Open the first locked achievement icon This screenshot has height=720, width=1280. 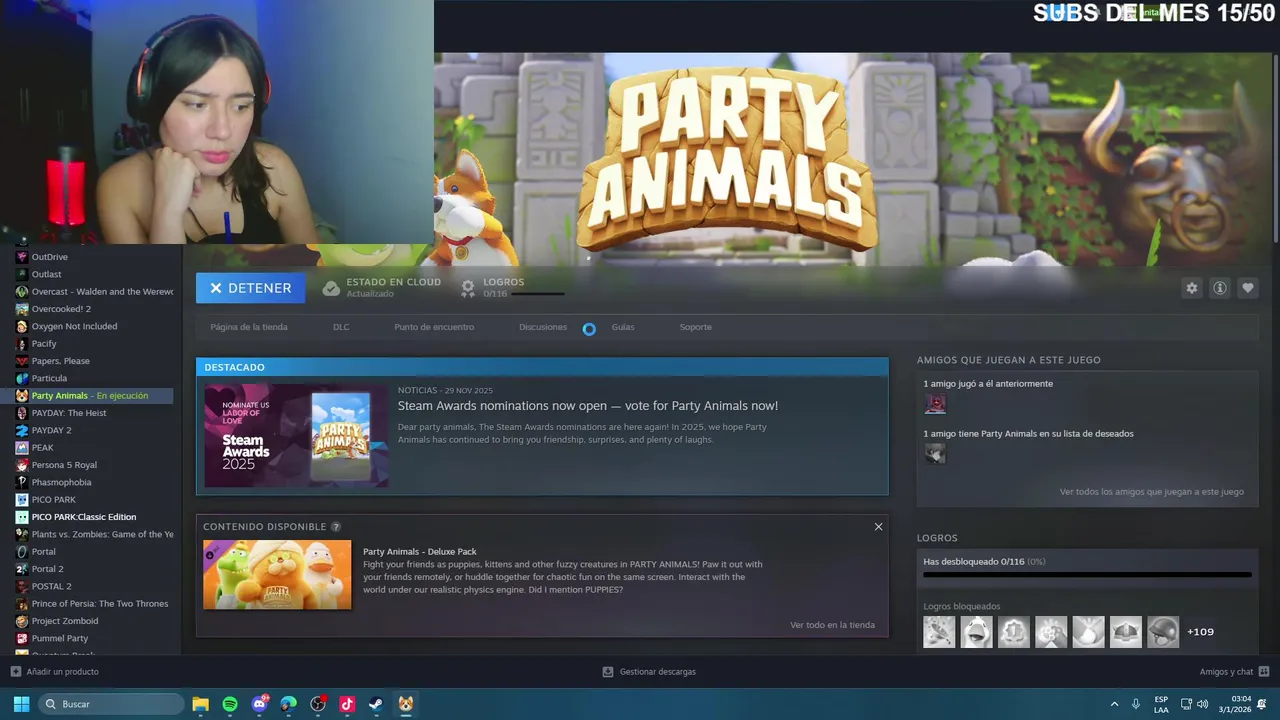[x=939, y=632]
